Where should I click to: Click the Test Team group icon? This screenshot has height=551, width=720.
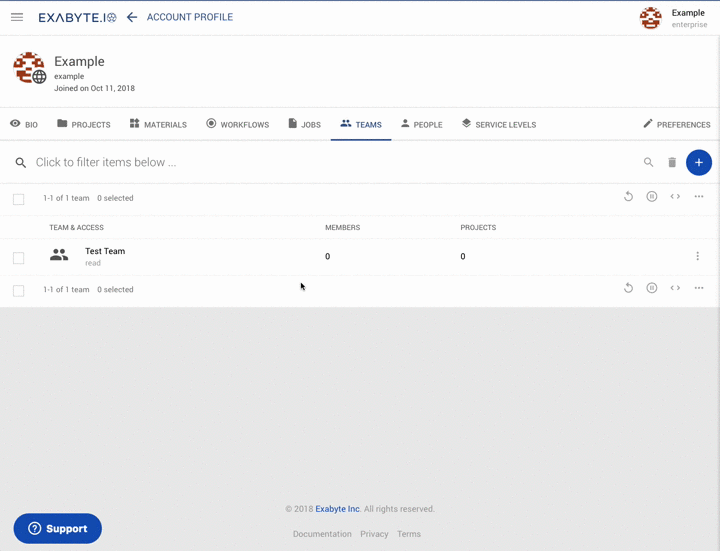coord(59,255)
